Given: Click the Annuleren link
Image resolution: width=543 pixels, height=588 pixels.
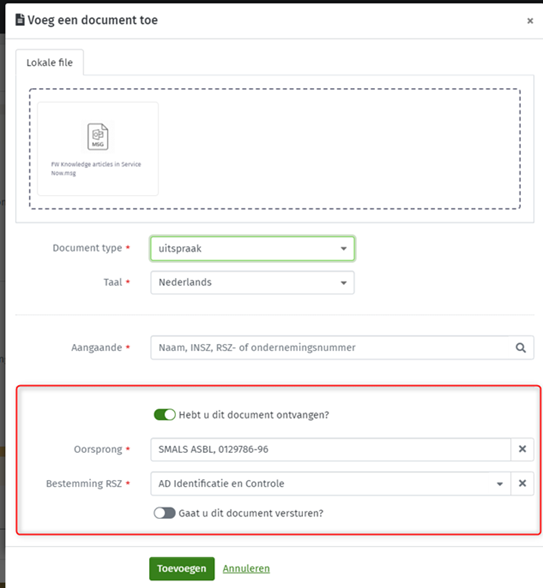Looking at the screenshot, I should (246, 568).
